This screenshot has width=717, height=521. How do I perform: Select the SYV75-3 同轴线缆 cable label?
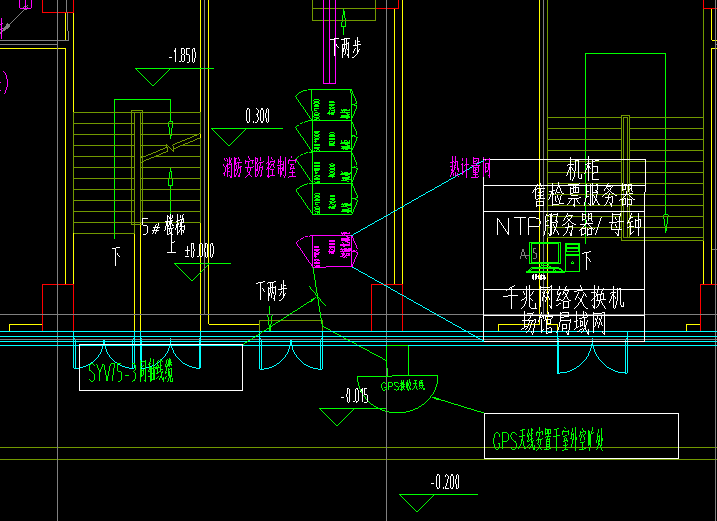[131, 372]
